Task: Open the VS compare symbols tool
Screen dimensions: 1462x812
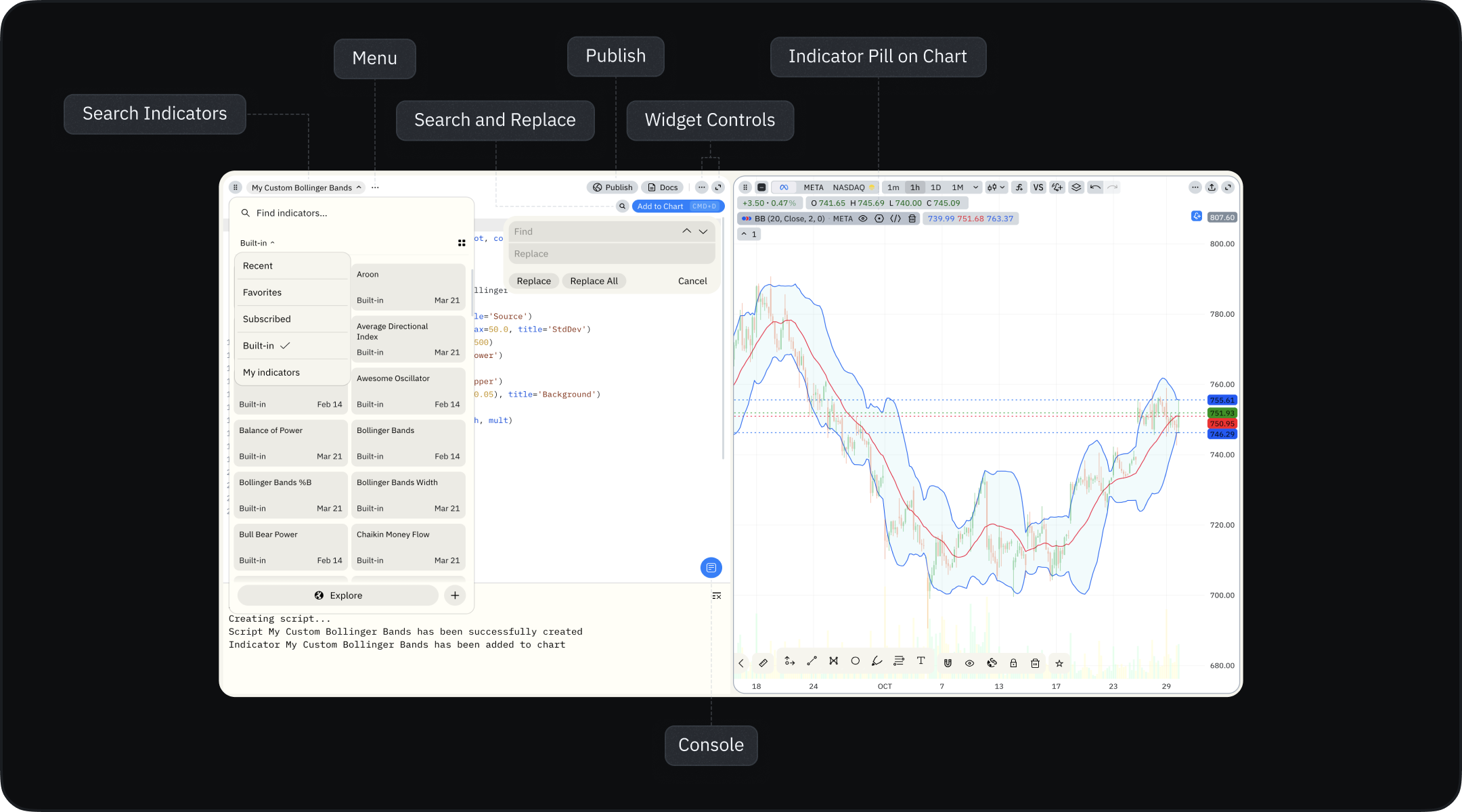Action: (1038, 187)
